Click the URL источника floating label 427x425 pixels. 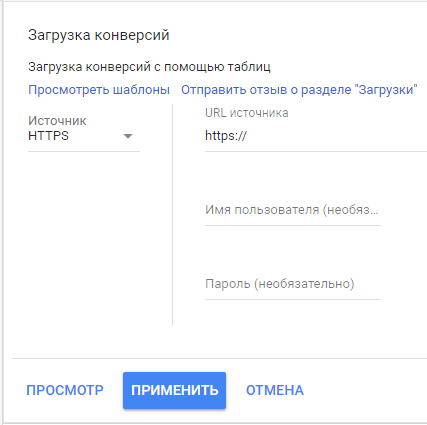tap(247, 113)
